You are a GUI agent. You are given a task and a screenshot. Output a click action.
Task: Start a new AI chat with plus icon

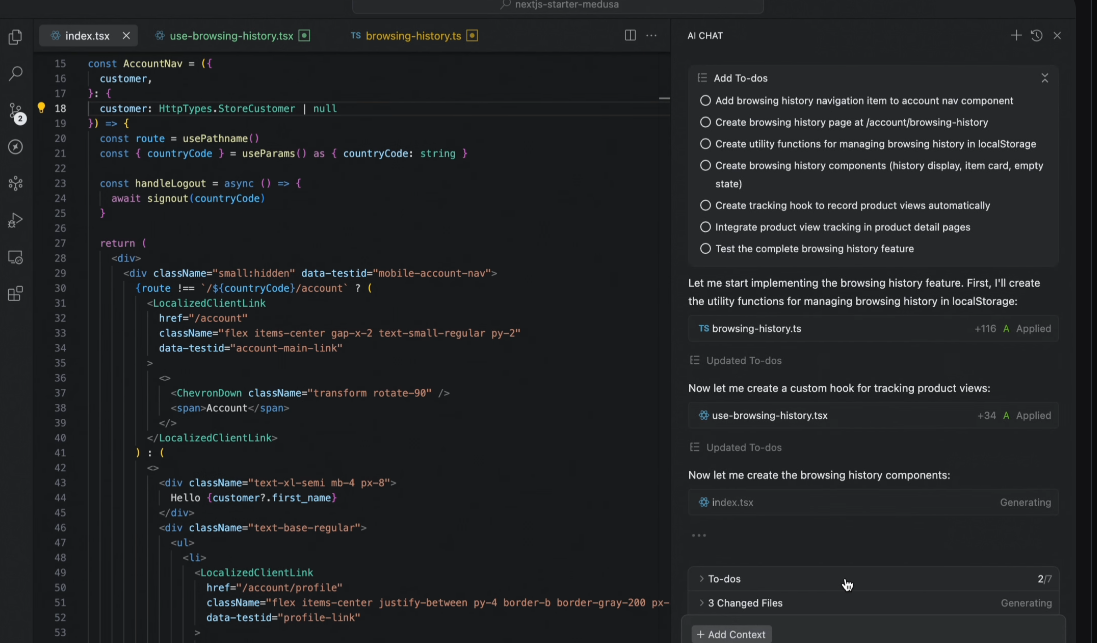point(1016,35)
